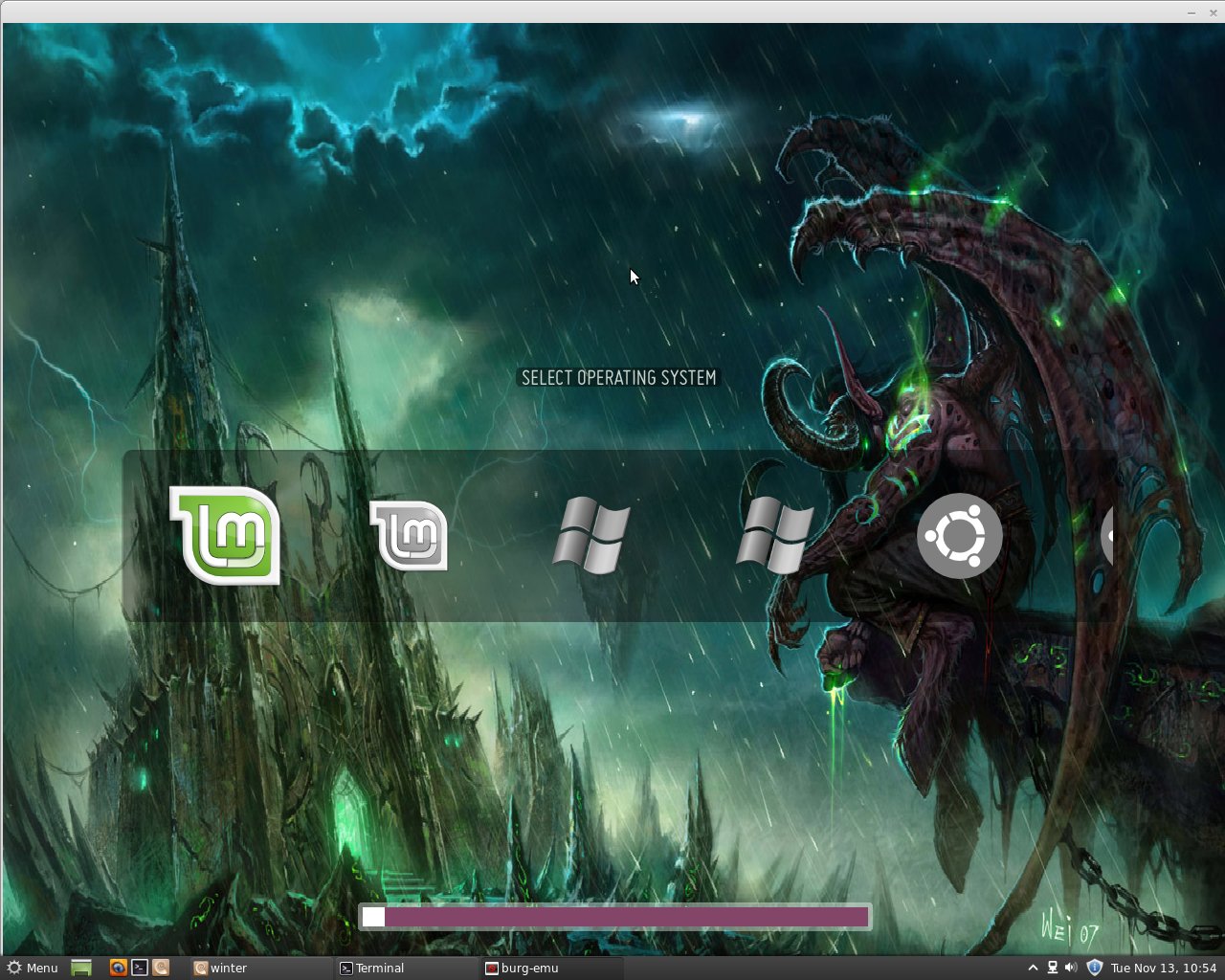The width and height of the screenshot is (1225, 980).
Task: Launch the terminal from the panel launcher
Action: click(x=140, y=968)
